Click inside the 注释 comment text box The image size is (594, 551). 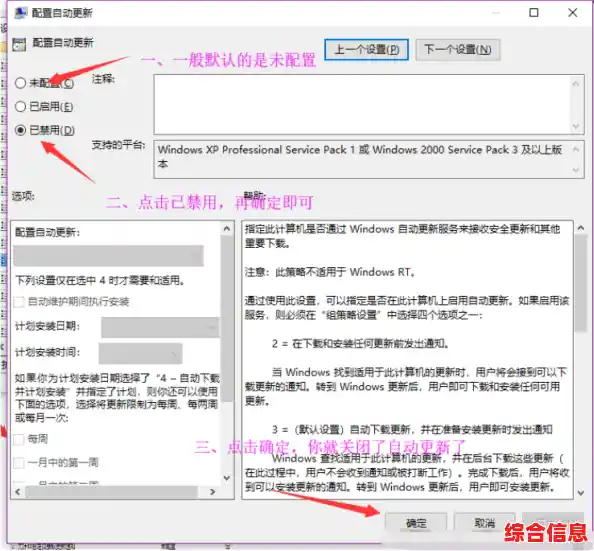pos(363,104)
